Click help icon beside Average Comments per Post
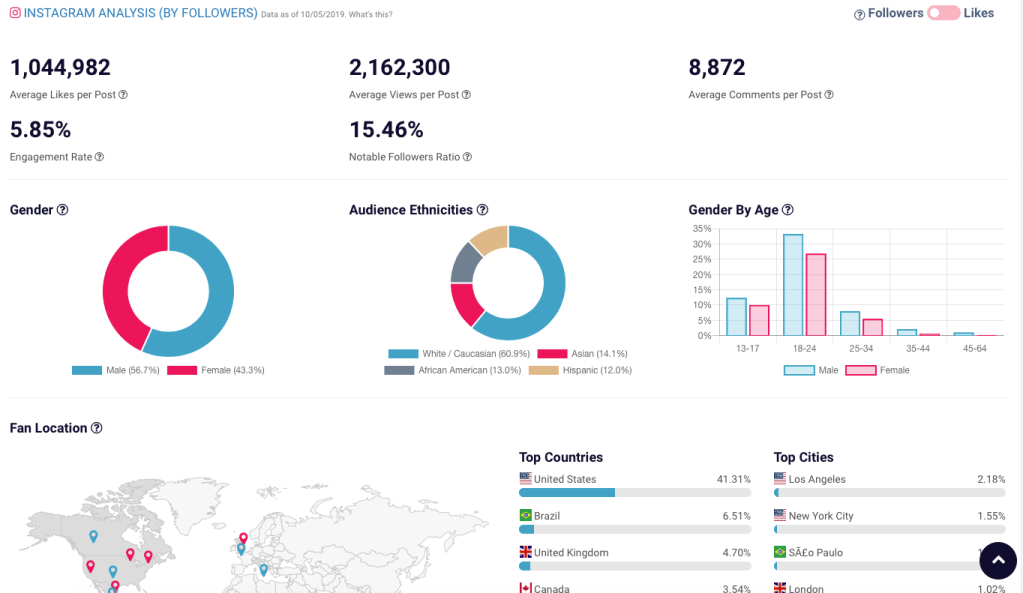The image size is (1023, 593). tap(828, 95)
